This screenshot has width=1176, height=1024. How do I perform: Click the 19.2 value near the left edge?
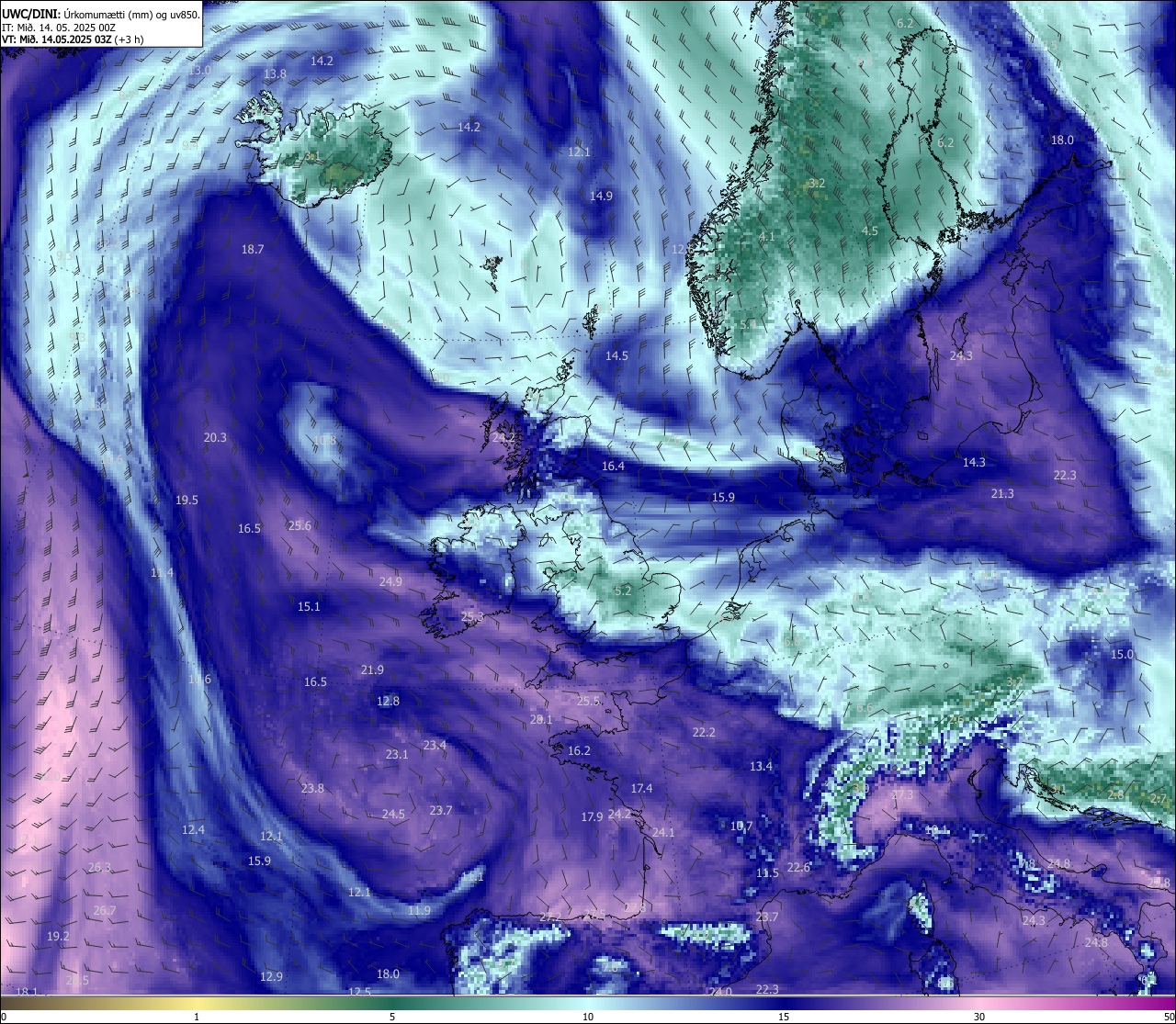[57, 936]
